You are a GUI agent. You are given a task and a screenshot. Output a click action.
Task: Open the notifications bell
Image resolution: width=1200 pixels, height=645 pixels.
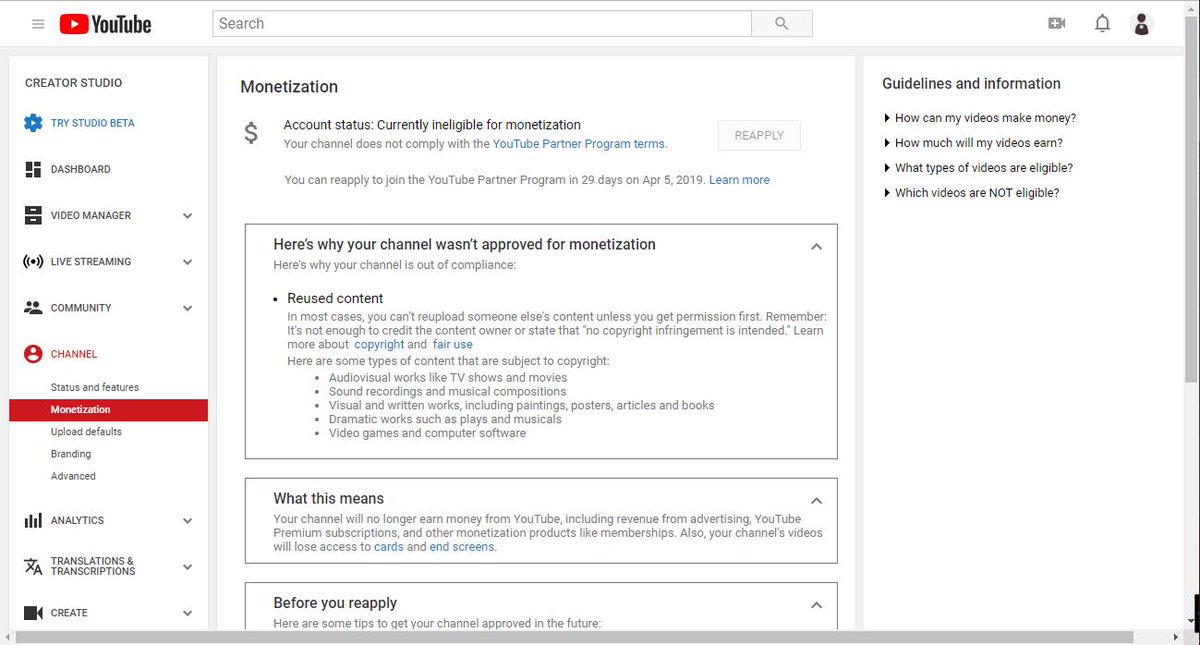(x=1102, y=23)
